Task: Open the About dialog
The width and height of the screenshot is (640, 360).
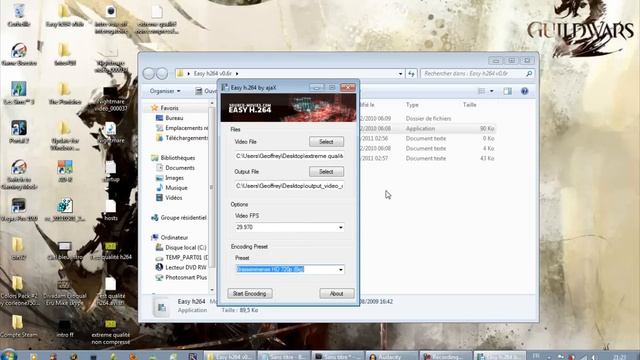Action: 336,293
